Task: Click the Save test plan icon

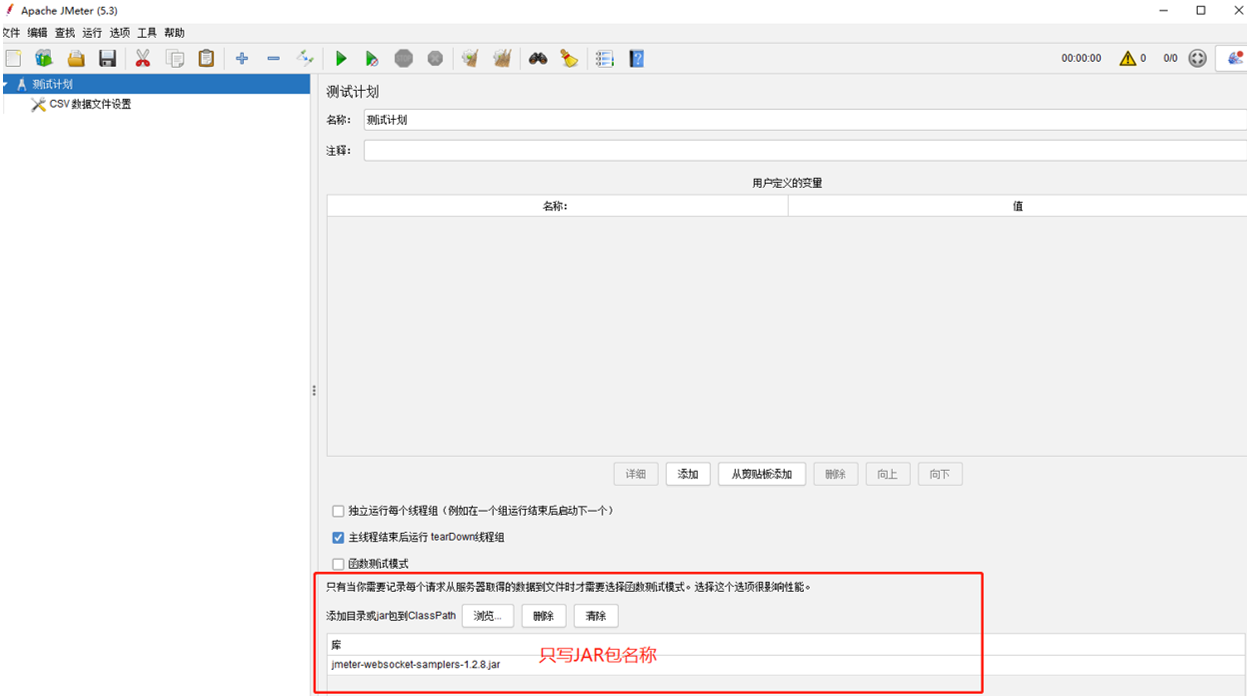Action: point(108,59)
